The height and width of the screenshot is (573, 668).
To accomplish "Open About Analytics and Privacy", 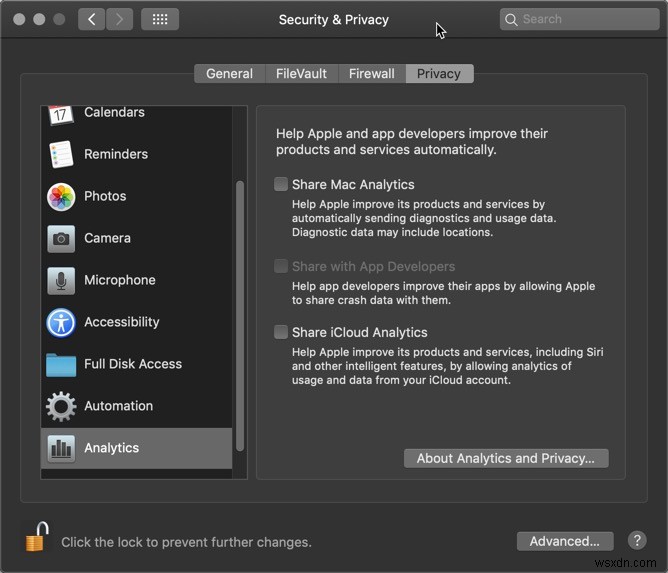I will tap(506, 458).
